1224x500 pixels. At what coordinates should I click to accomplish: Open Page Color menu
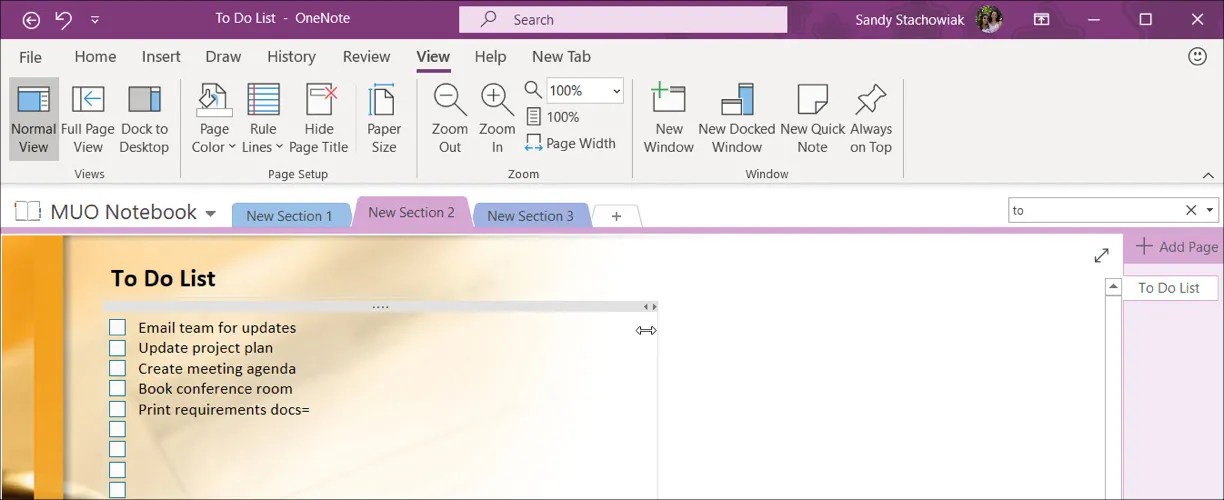214,119
